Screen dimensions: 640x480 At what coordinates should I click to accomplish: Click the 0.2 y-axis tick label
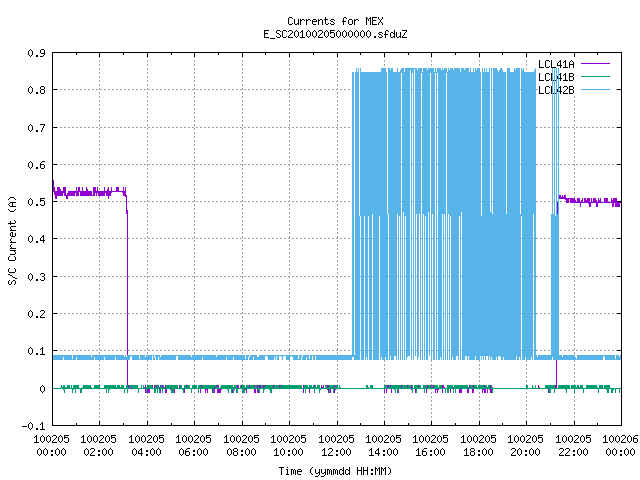(x=36, y=314)
